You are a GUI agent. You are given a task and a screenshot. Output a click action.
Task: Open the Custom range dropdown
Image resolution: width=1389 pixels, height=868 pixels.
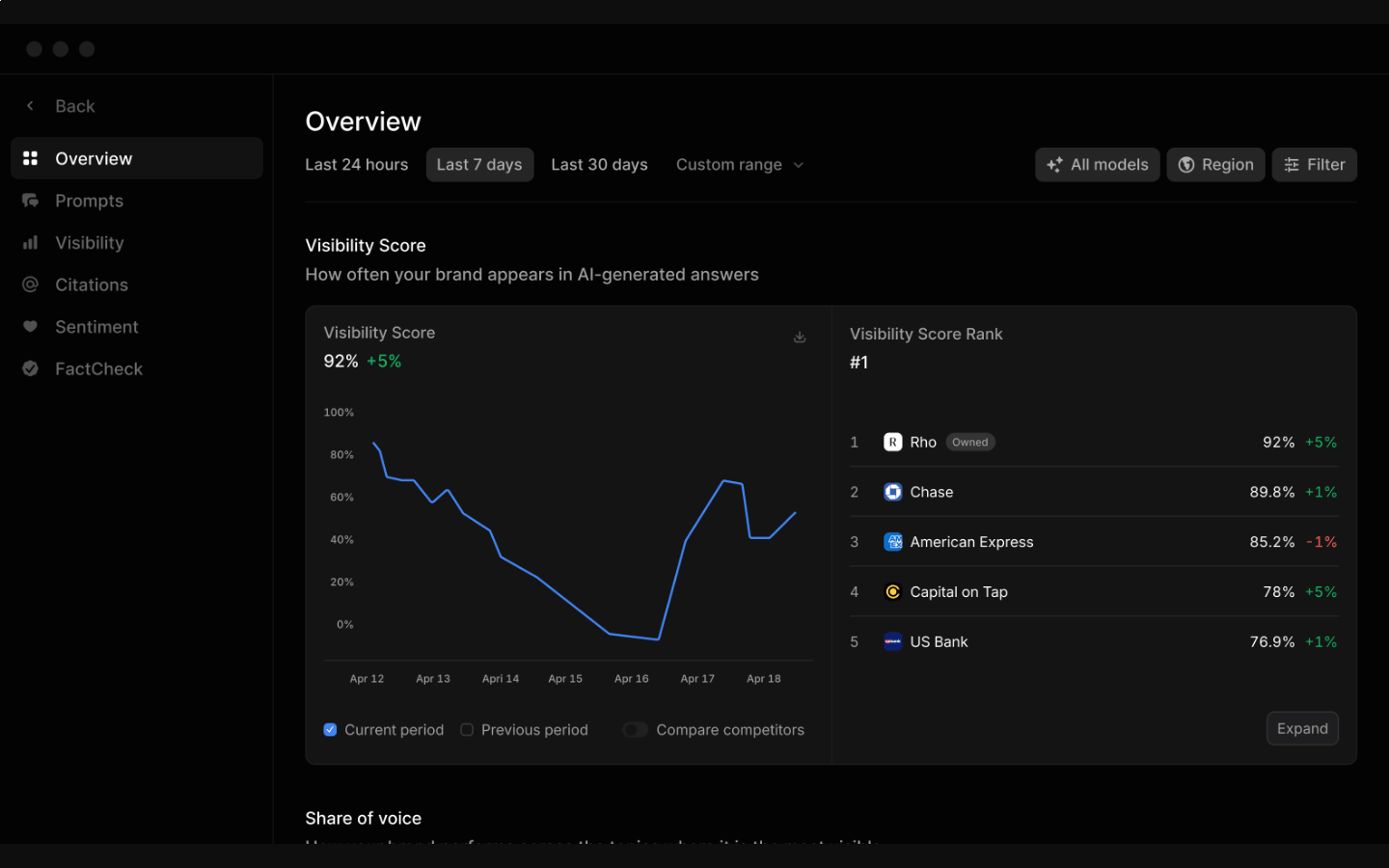pyautogui.click(x=740, y=165)
